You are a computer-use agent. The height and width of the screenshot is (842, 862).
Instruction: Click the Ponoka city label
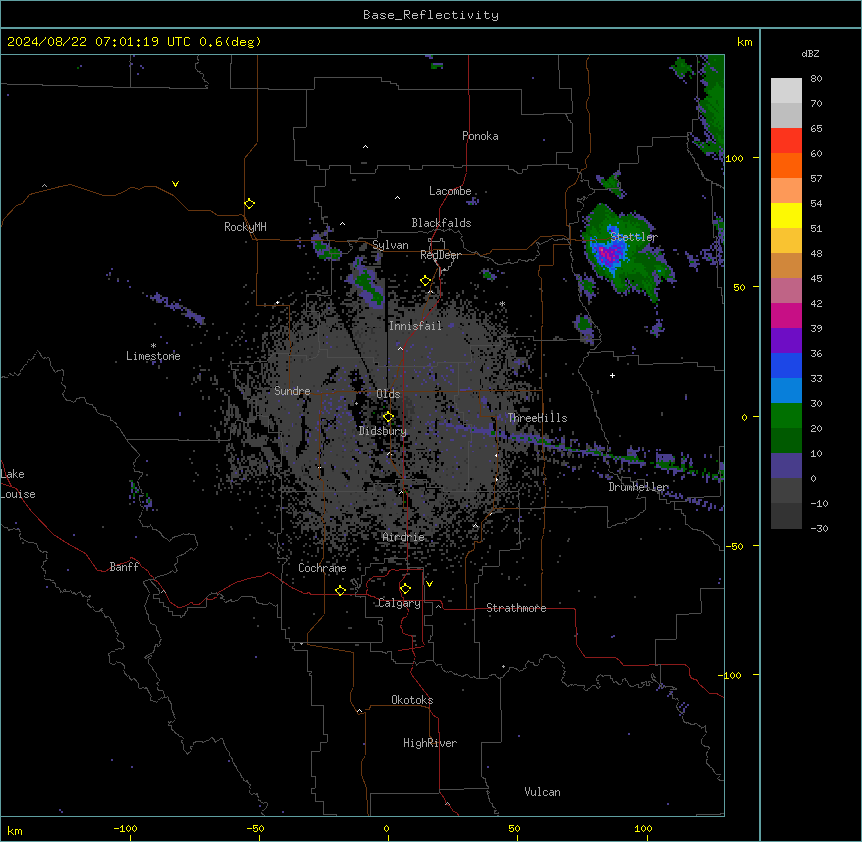(x=480, y=136)
